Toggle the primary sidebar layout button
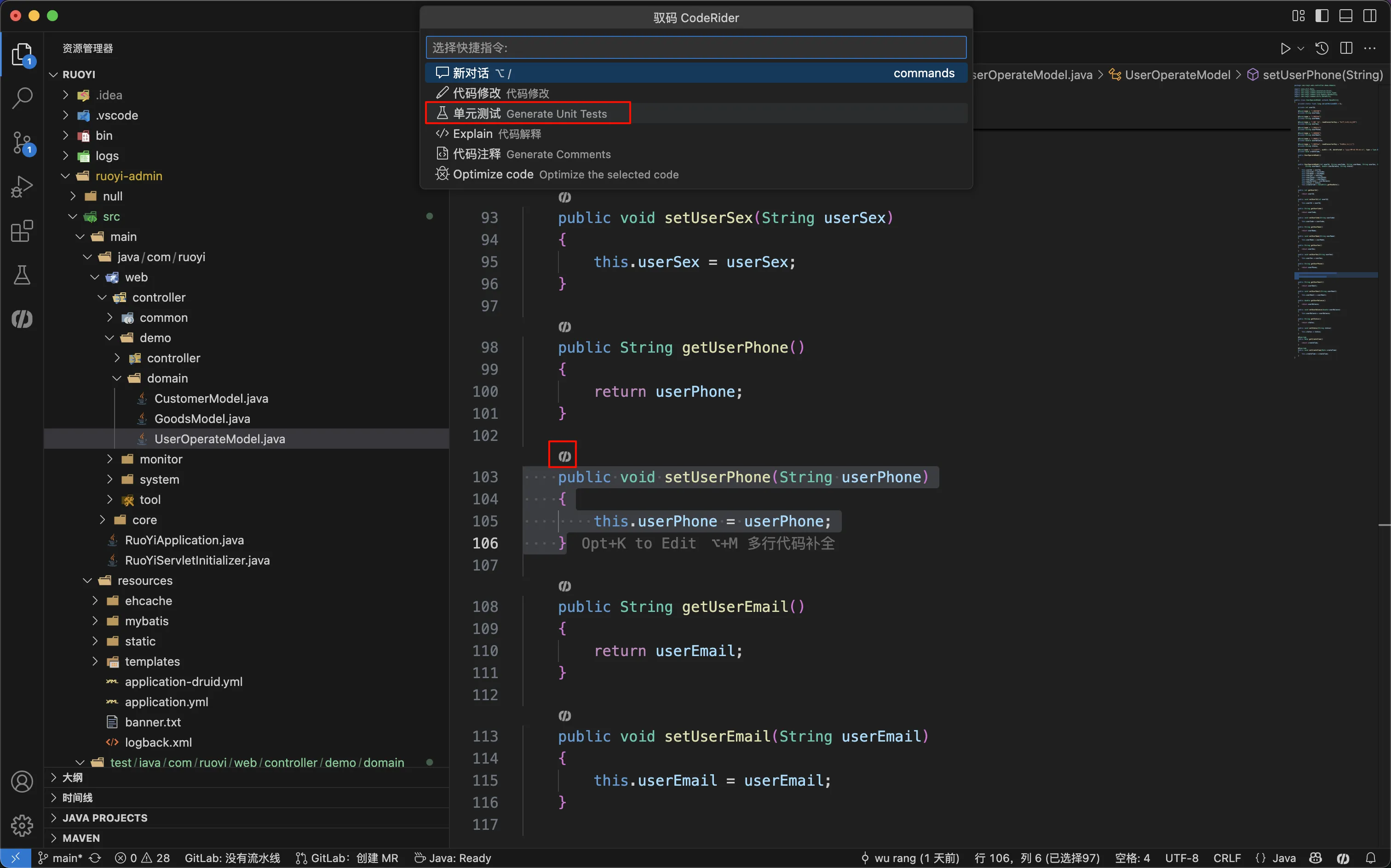 click(1322, 16)
